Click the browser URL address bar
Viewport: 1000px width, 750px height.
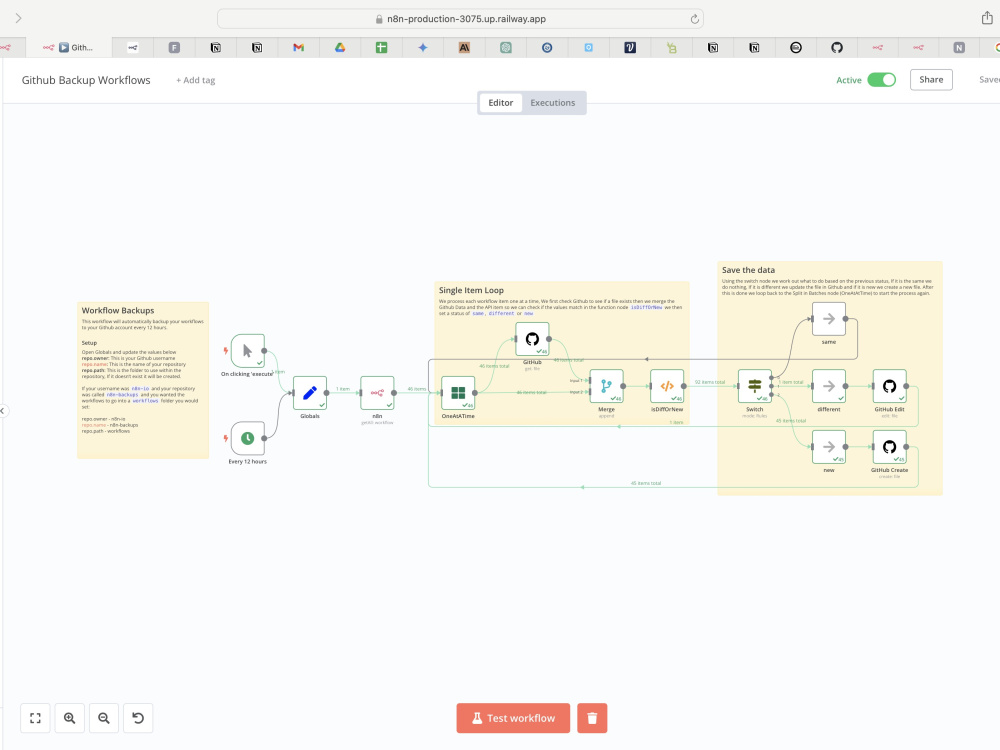pyautogui.click(x=460, y=18)
